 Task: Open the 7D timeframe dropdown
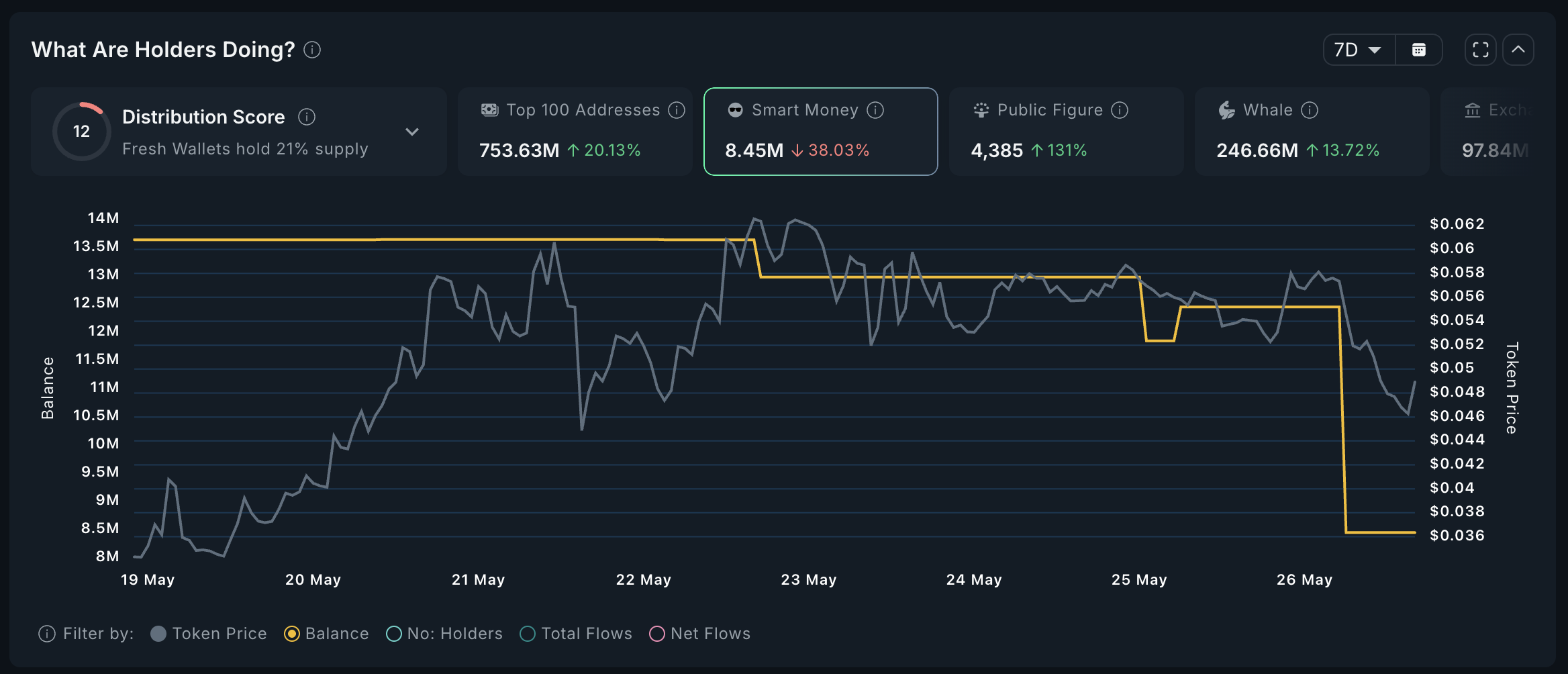pos(1357,49)
